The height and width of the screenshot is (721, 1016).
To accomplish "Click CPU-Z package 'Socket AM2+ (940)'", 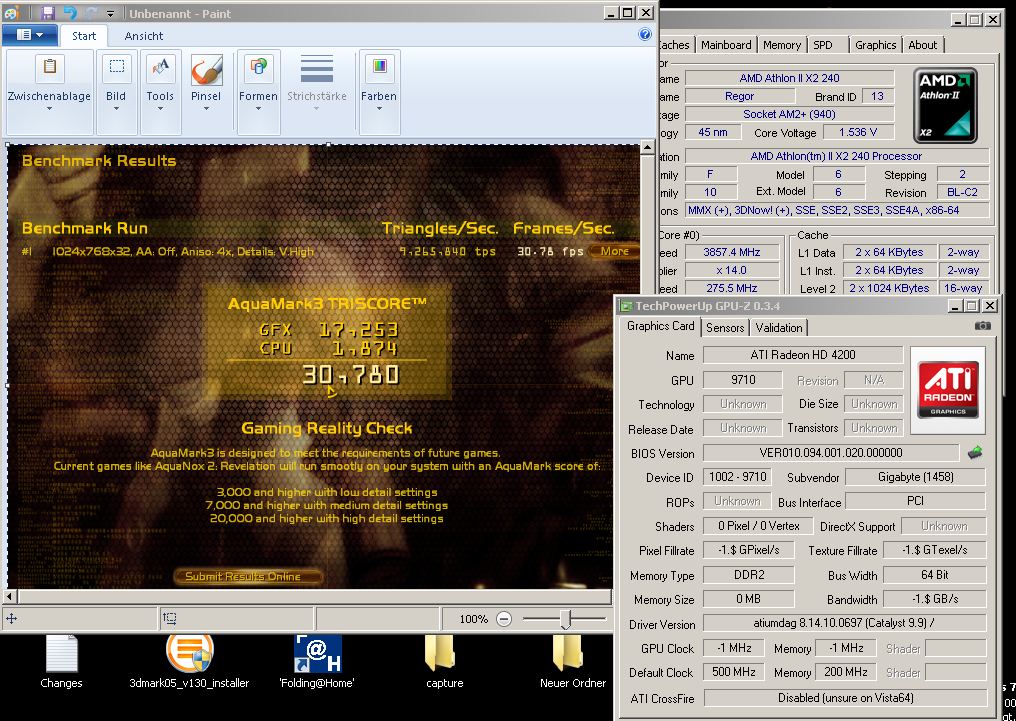I will [789, 114].
